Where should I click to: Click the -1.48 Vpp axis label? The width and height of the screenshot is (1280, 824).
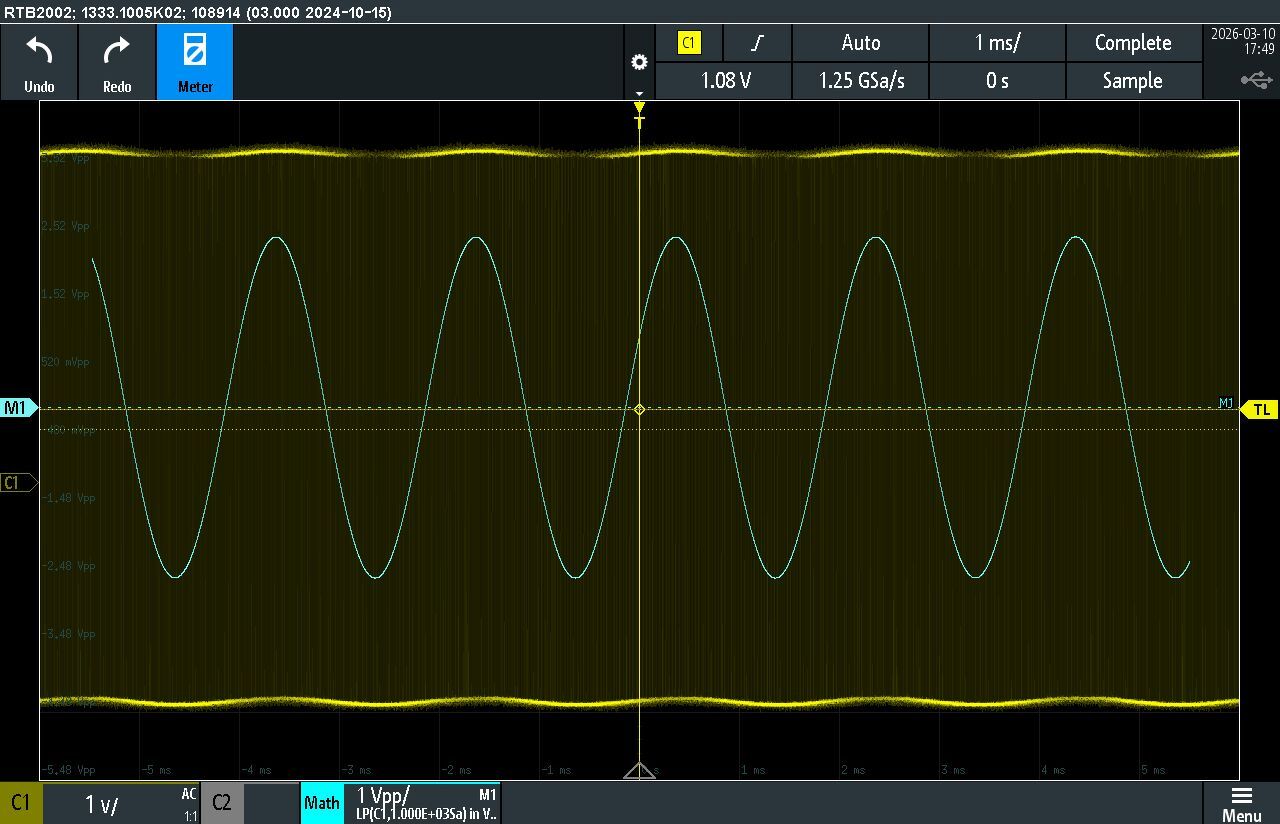68,498
